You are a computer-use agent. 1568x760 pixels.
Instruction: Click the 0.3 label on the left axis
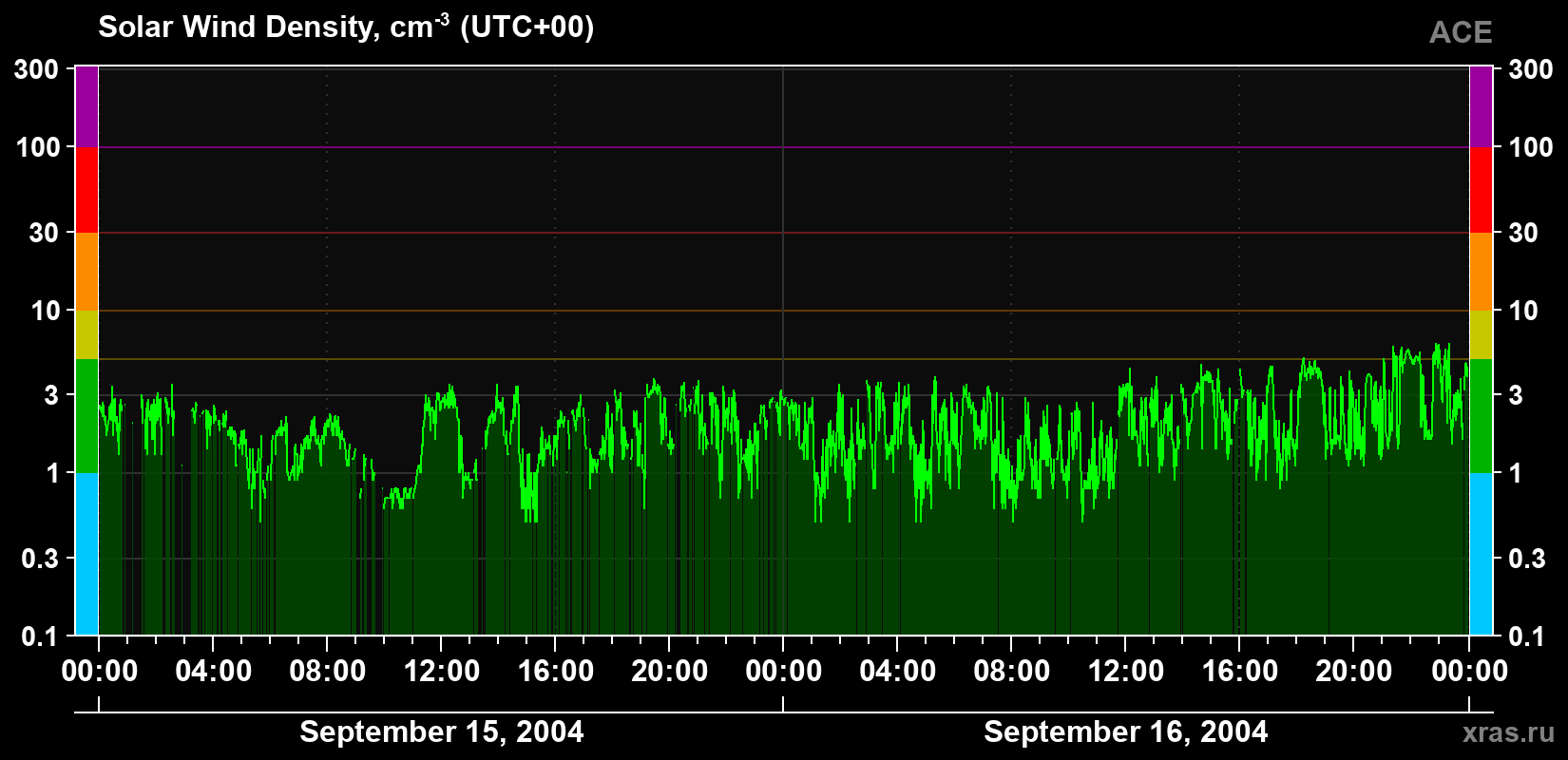(40, 559)
